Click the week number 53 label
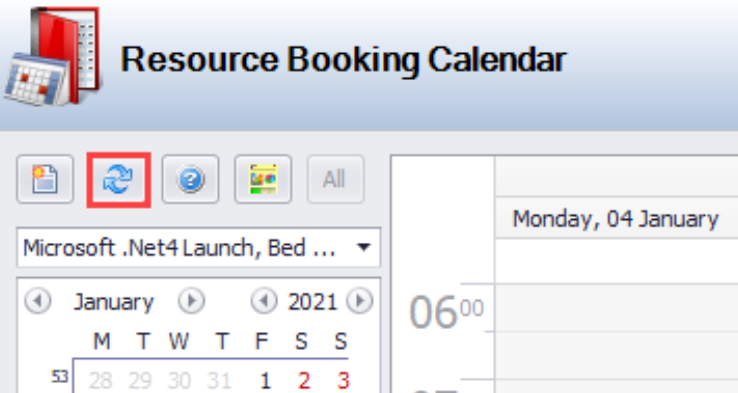Image resolution: width=738 pixels, height=393 pixels. point(59,377)
